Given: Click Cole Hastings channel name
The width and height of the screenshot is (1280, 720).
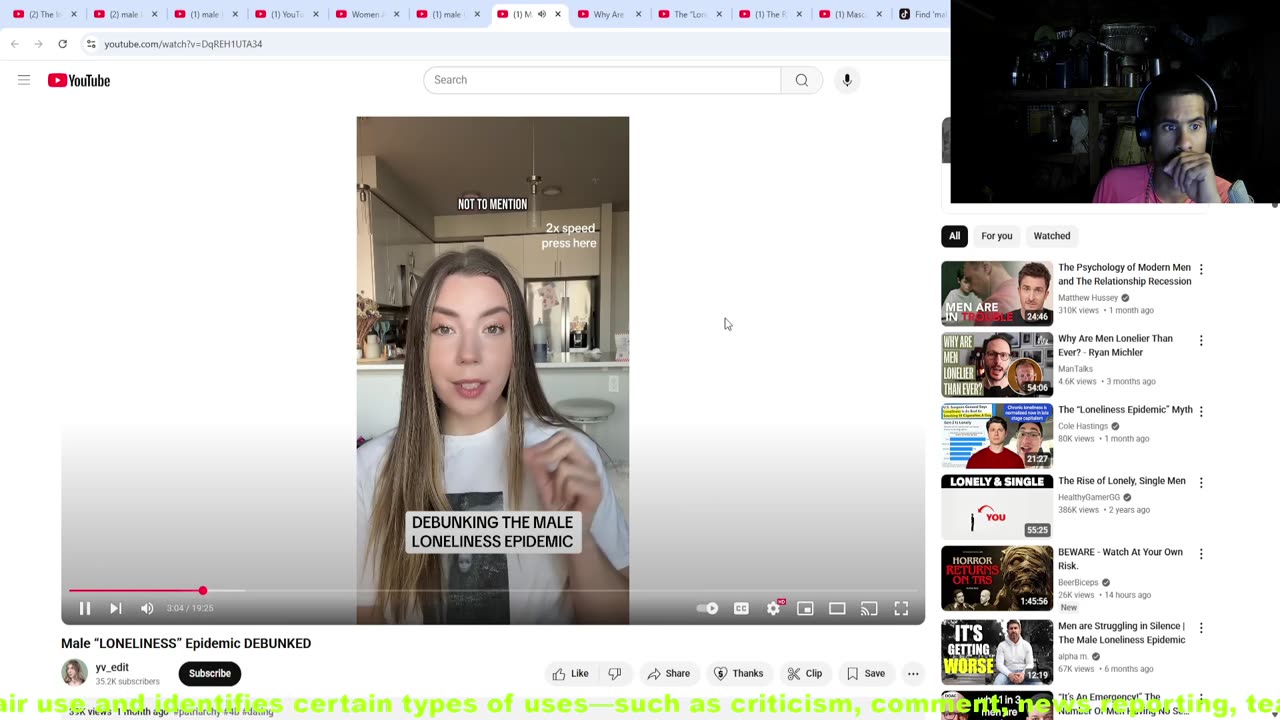Looking at the screenshot, I should (x=1083, y=426).
